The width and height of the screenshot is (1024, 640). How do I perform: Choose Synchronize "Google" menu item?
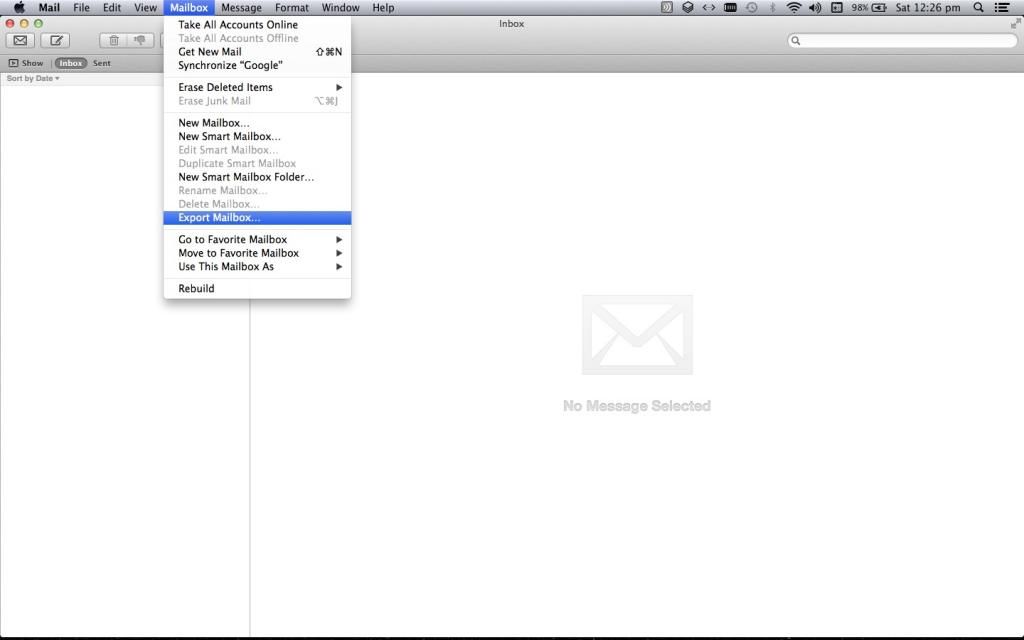257,66
